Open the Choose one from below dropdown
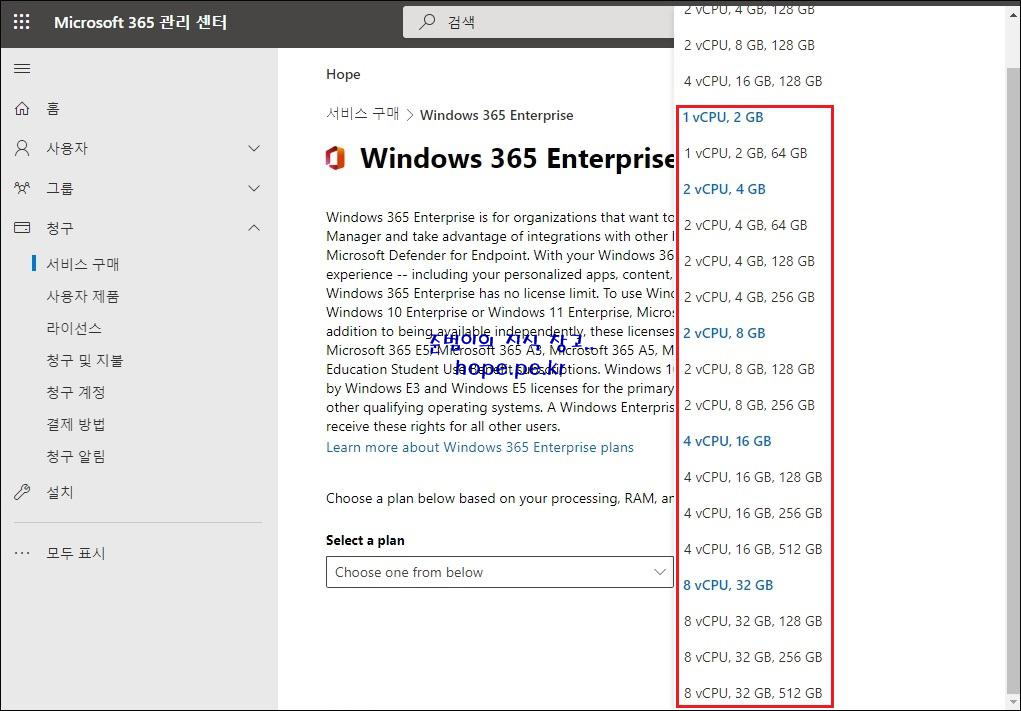 (x=499, y=572)
